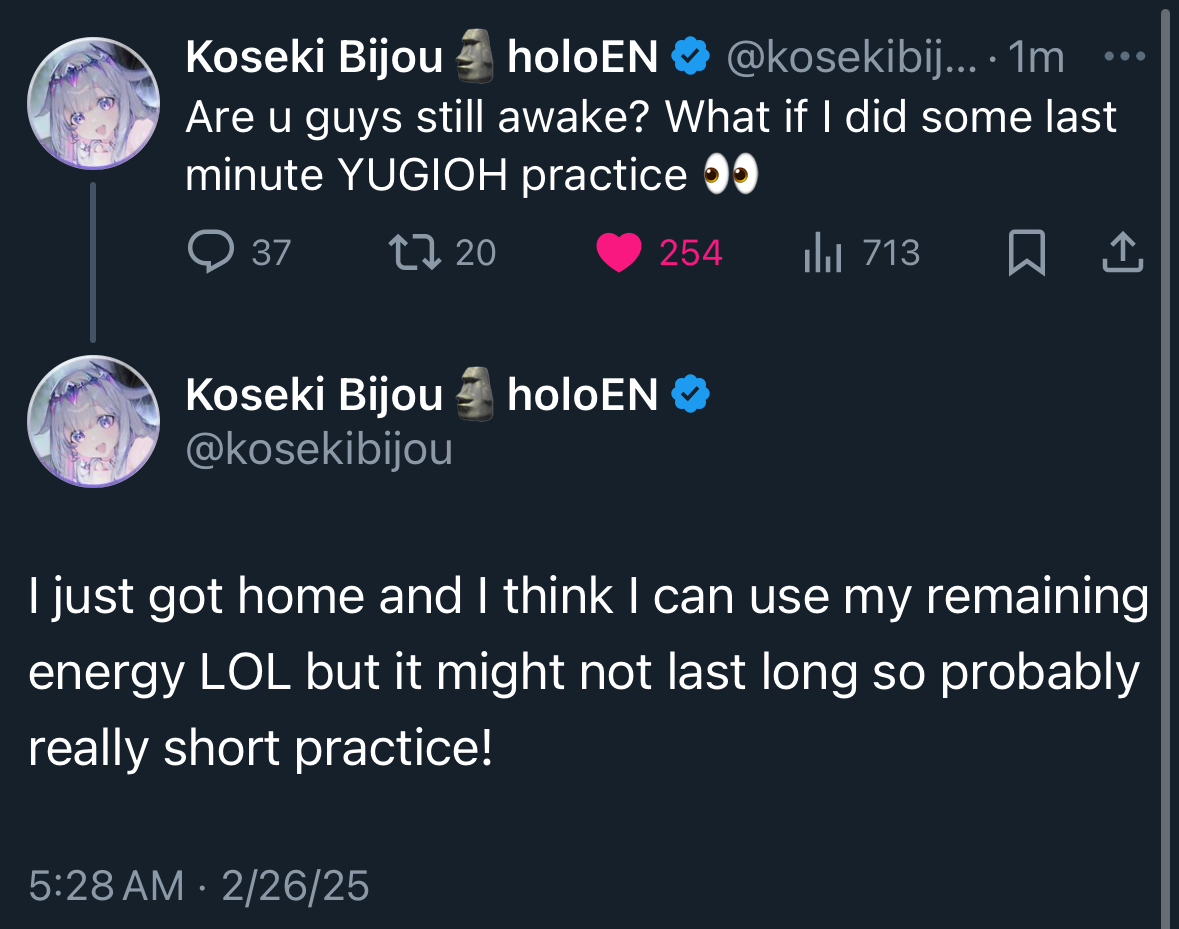Image resolution: width=1179 pixels, height=929 pixels.
Task: Tap the top tweet profile avatar
Action: click(93, 104)
